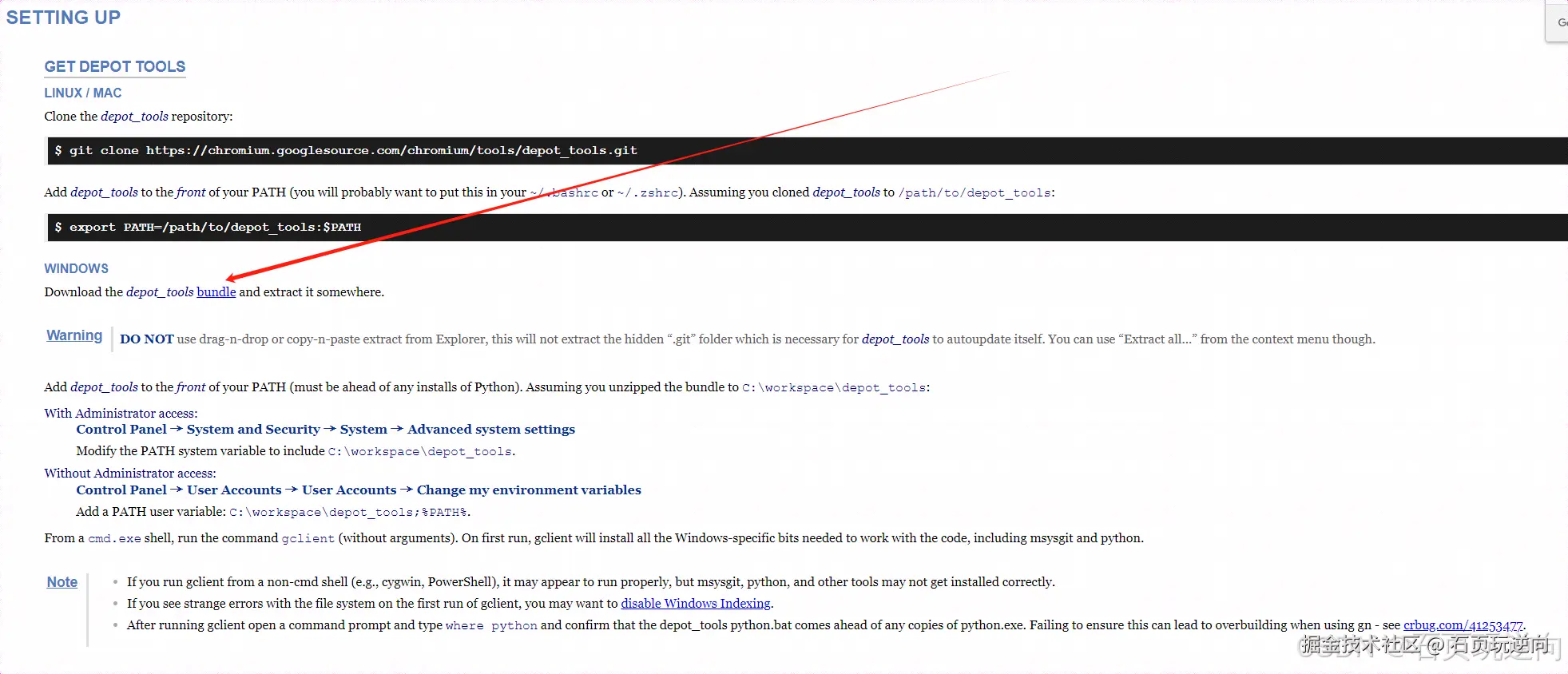The image size is (1568, 674).
Task: Click '/path/to/depot_tools' inline code text
Action: [975, 193]
